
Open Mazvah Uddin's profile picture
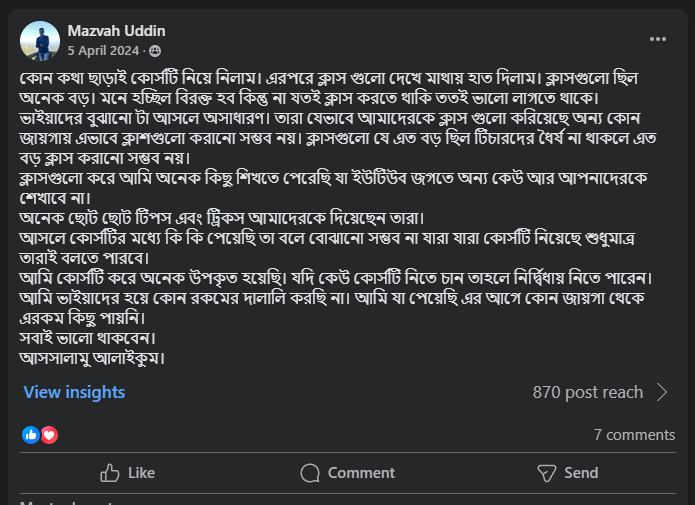pyautogui.click(x=40, y=40)
